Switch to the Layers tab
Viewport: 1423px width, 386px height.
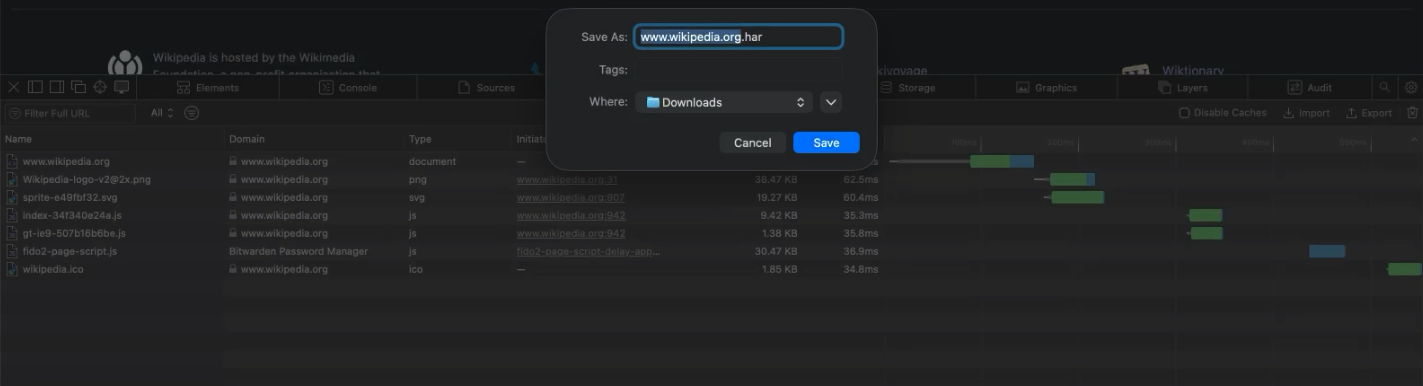coord(1182,88)
